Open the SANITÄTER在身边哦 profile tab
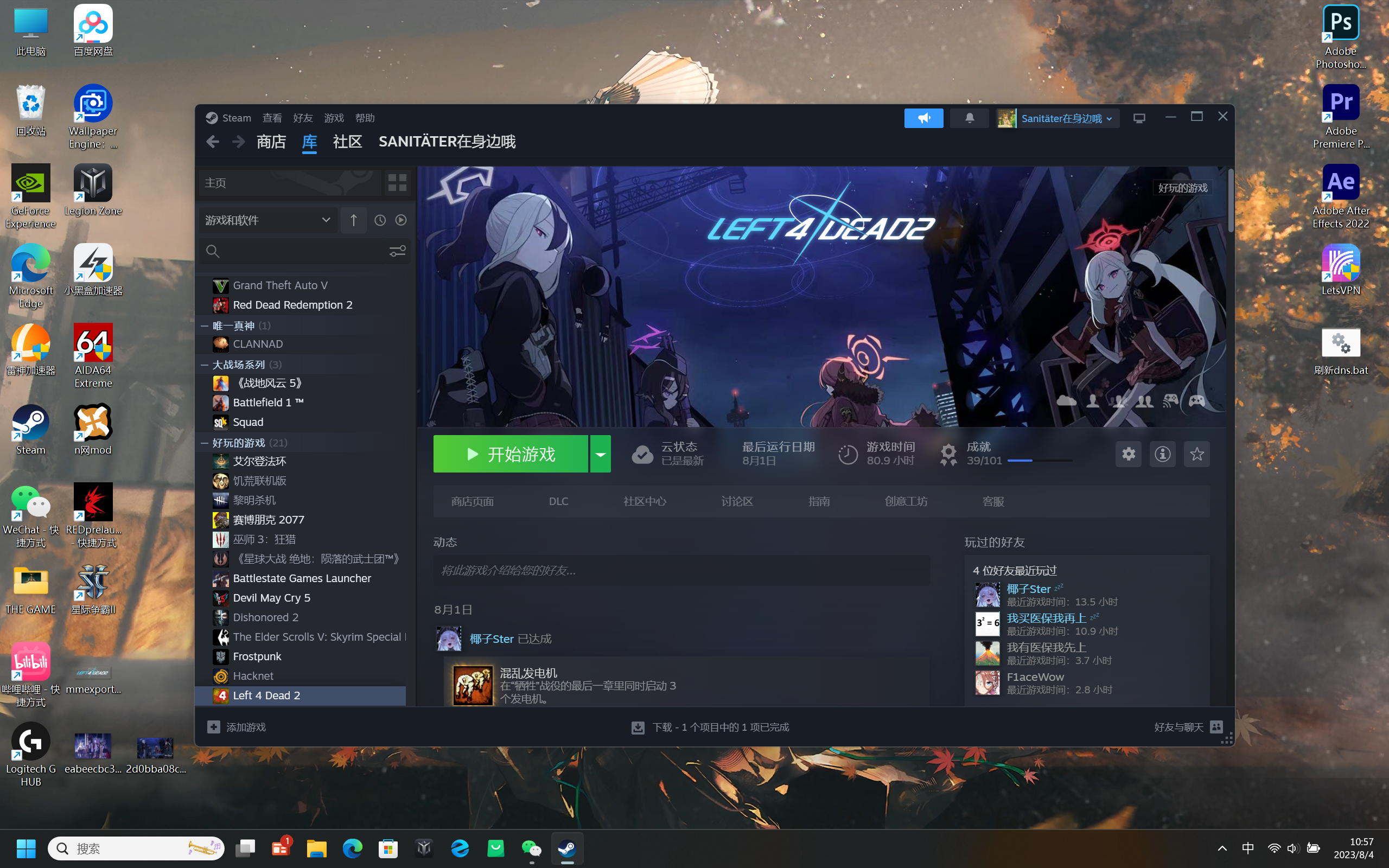Image resolution: width=1389 pixels, height=868 pixels. (x=447, y=142)
